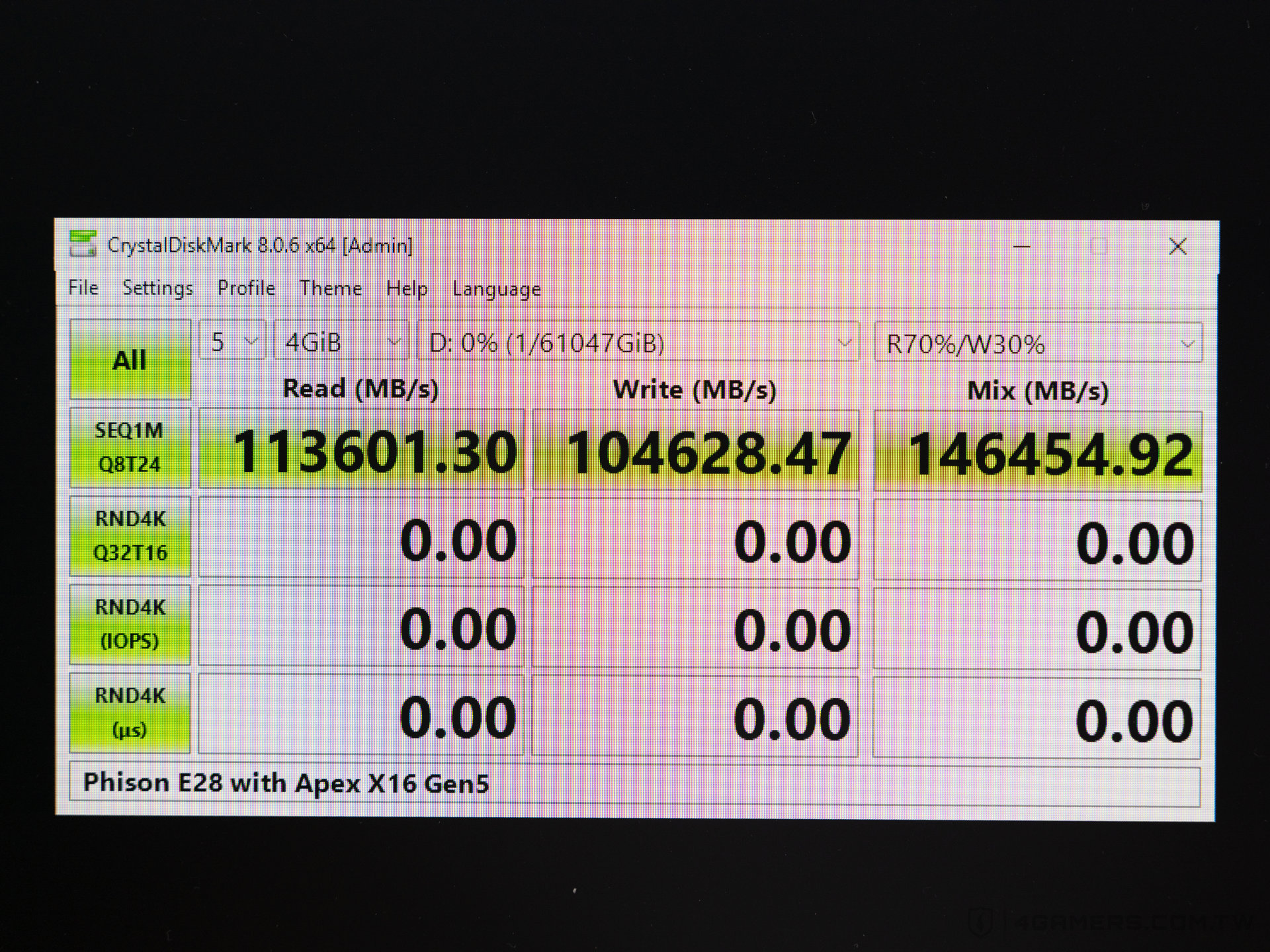Click the RND4K Q32T16 read value 0.00

[x=362, y=537]
